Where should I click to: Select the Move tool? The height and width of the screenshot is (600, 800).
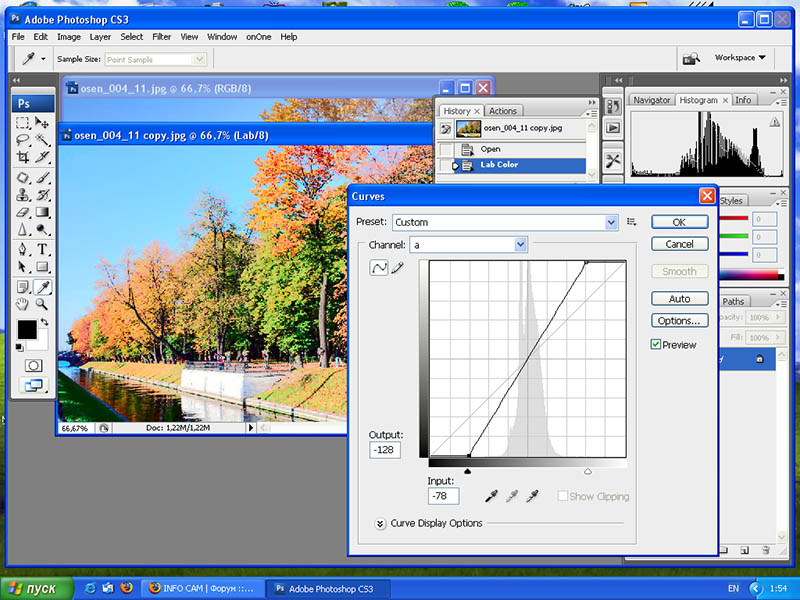tap(42, 122)
